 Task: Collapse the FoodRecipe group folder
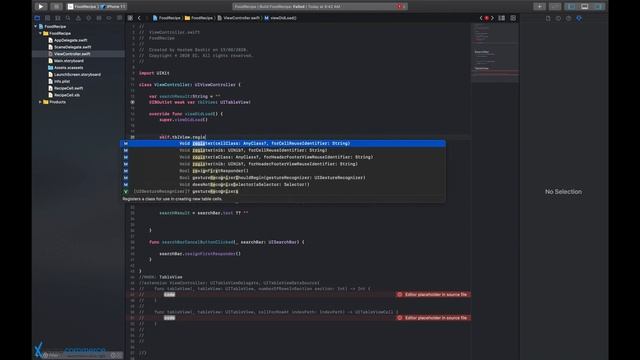click(40, 33)
